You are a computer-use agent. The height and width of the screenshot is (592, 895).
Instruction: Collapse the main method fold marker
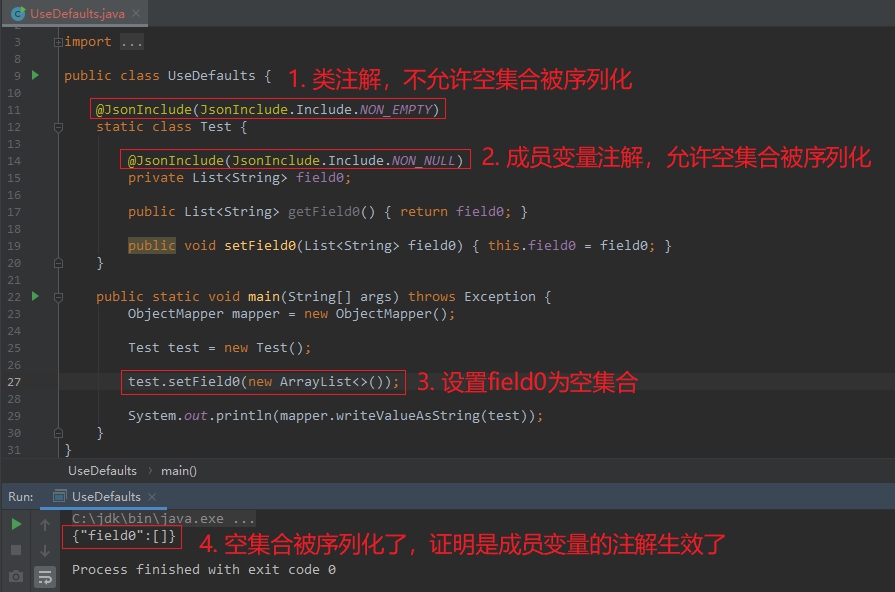point(59,296)
